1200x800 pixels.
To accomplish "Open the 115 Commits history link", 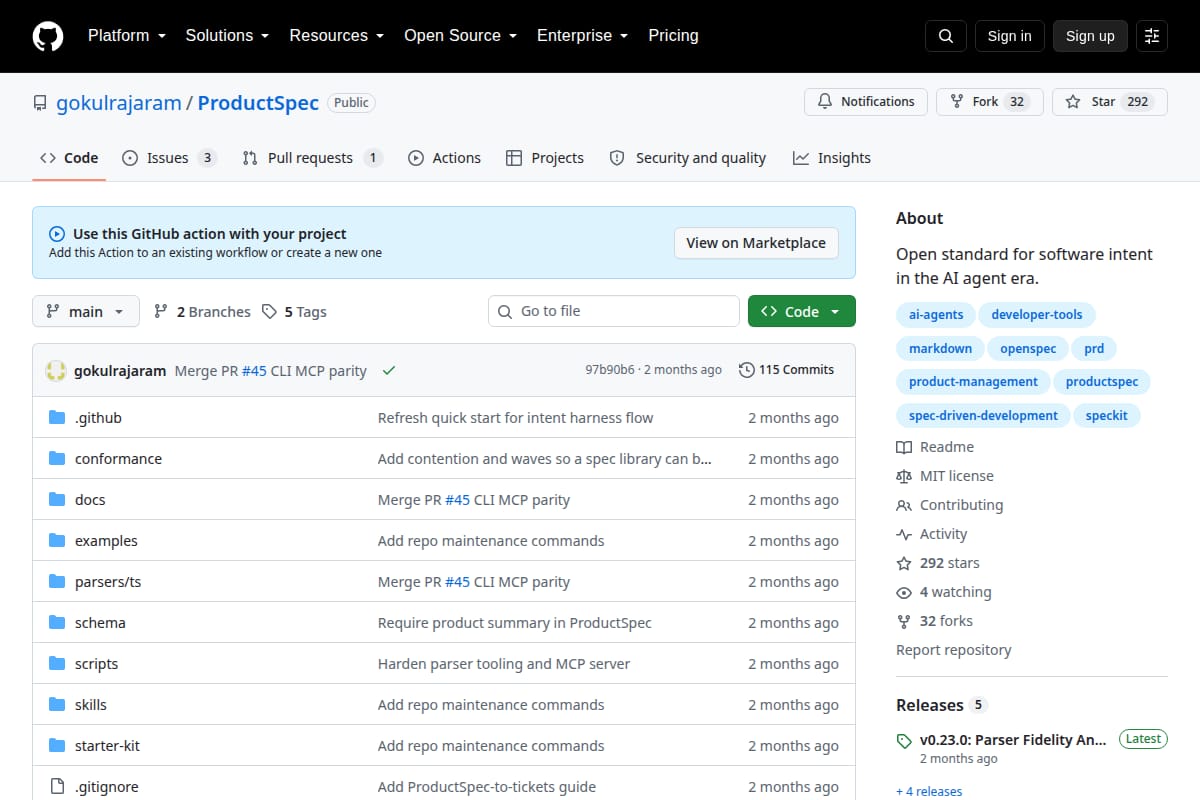I will click(787, 370).
